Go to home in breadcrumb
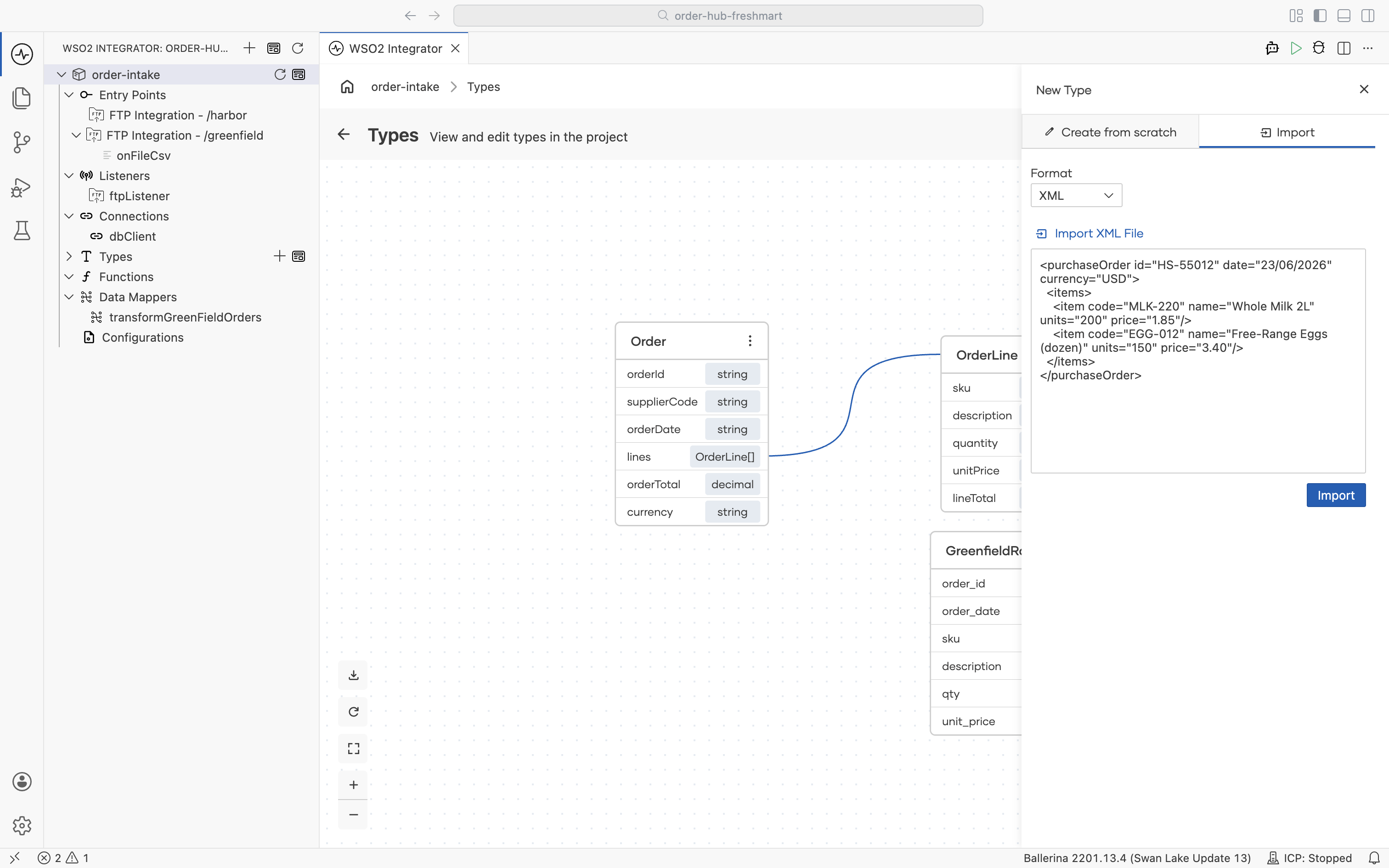 [x=347, y=87]
